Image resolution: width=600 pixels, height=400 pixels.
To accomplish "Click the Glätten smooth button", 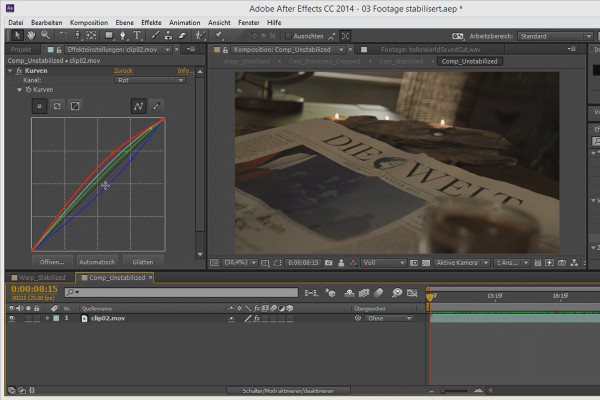I will (x=143, y=262).
